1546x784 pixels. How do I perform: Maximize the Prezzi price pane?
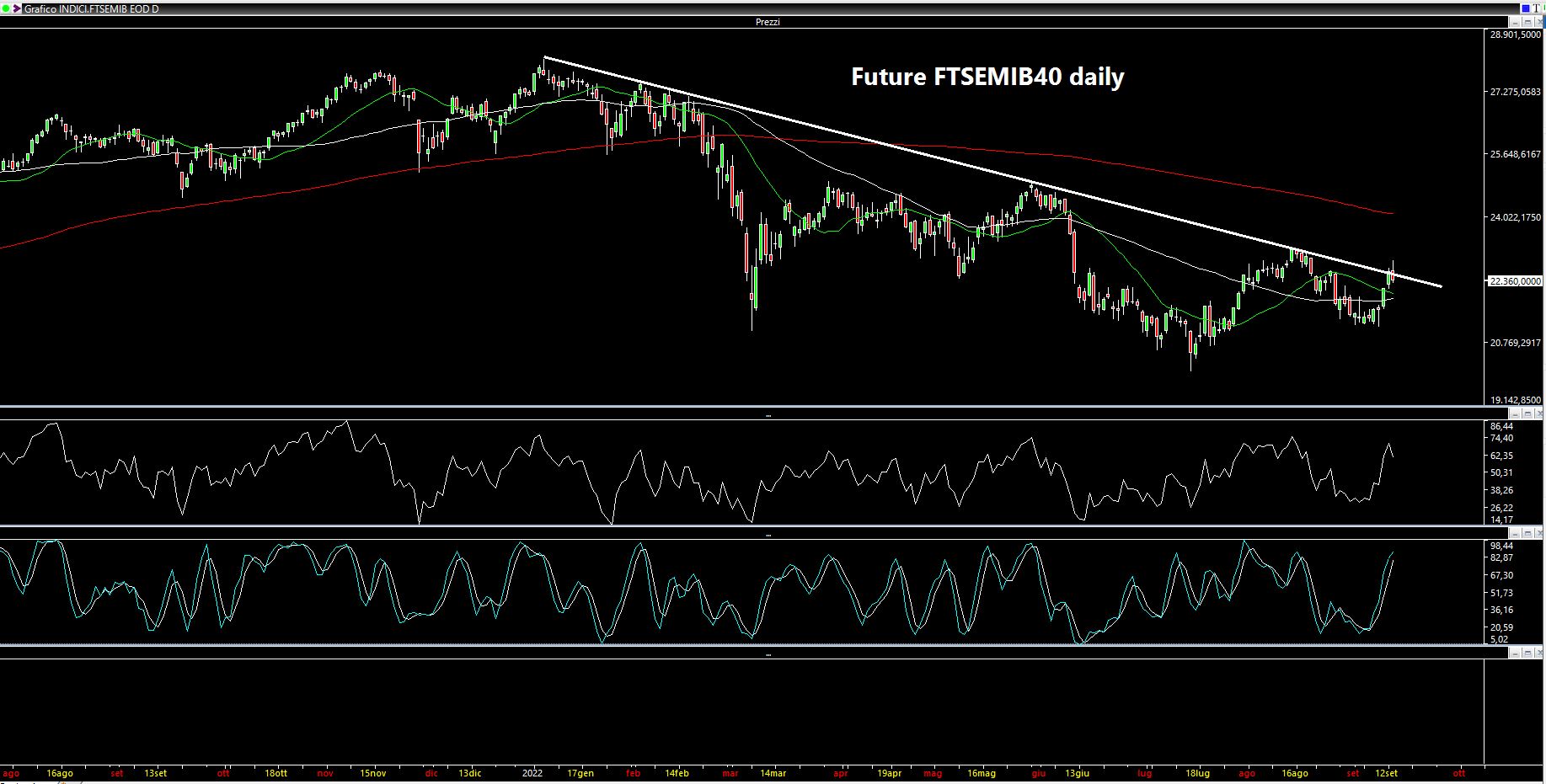[x=1527, y=22]
